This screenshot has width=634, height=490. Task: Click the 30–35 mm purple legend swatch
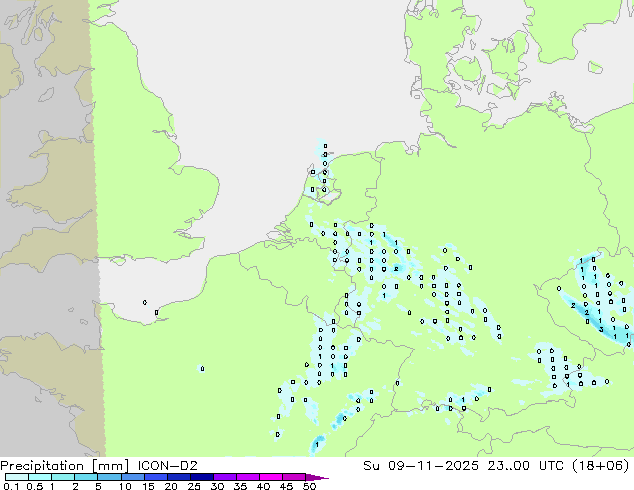click(224, 477)
